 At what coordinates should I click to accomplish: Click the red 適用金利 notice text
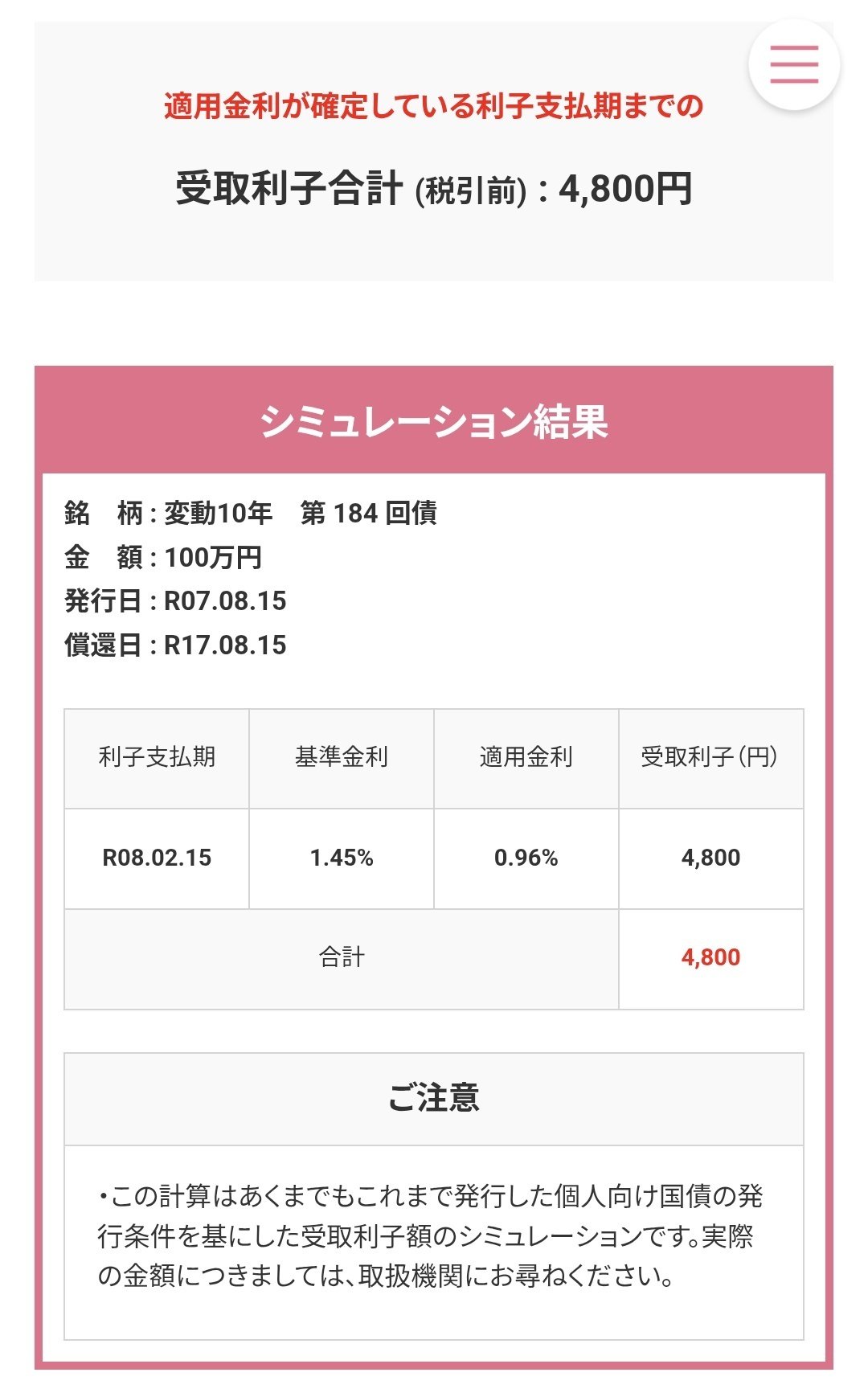click(434, 106)
